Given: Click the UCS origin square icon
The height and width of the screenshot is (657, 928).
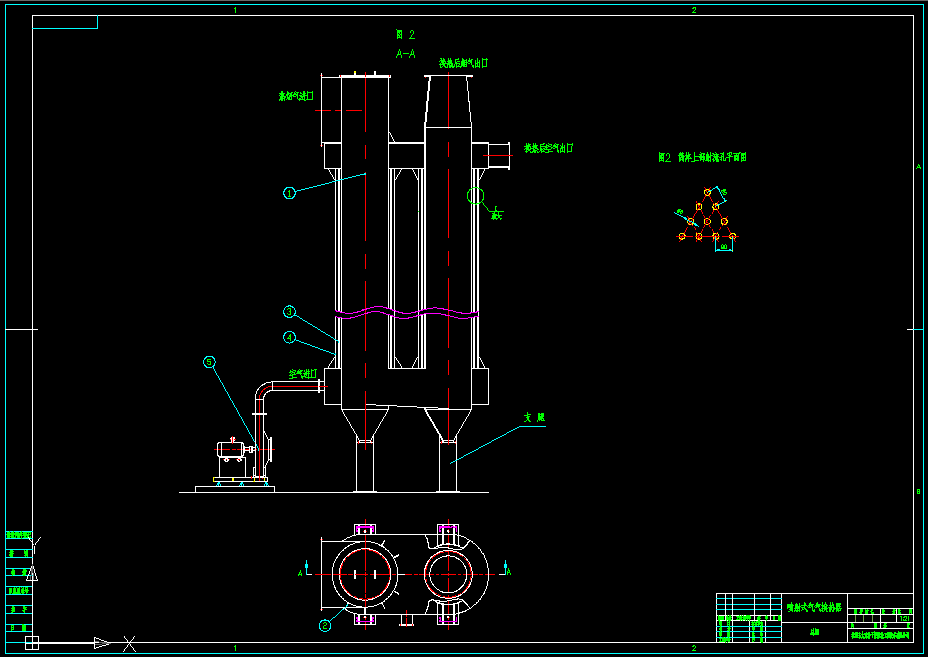Looking at the screenshot, I should coord(31,642).
